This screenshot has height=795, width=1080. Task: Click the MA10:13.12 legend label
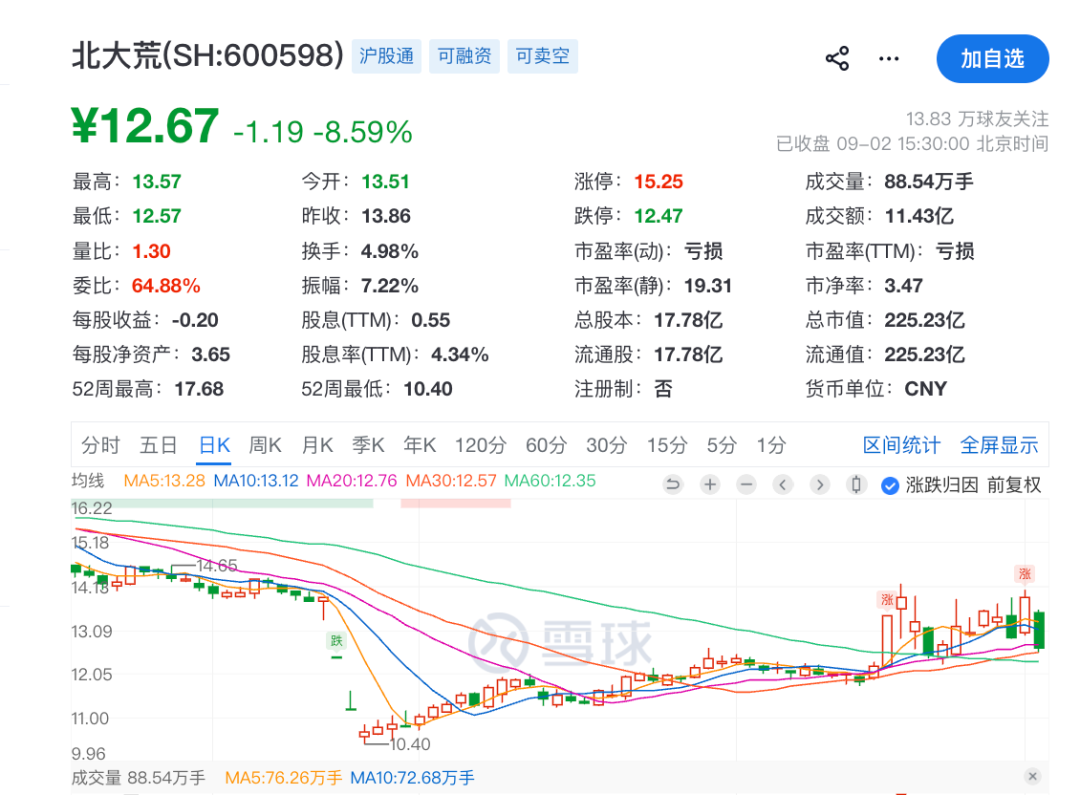coord(256,481)
